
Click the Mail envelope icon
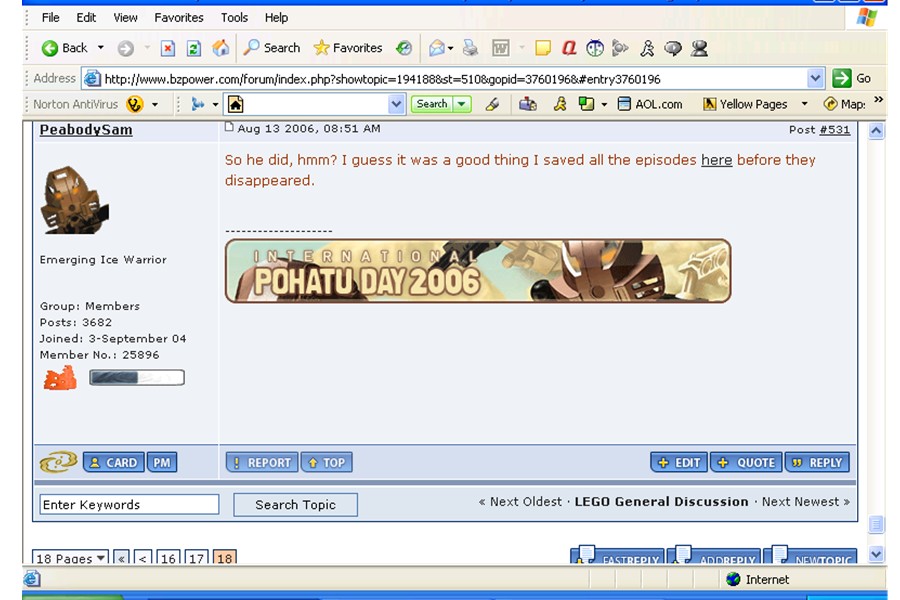tap(437, 48)
